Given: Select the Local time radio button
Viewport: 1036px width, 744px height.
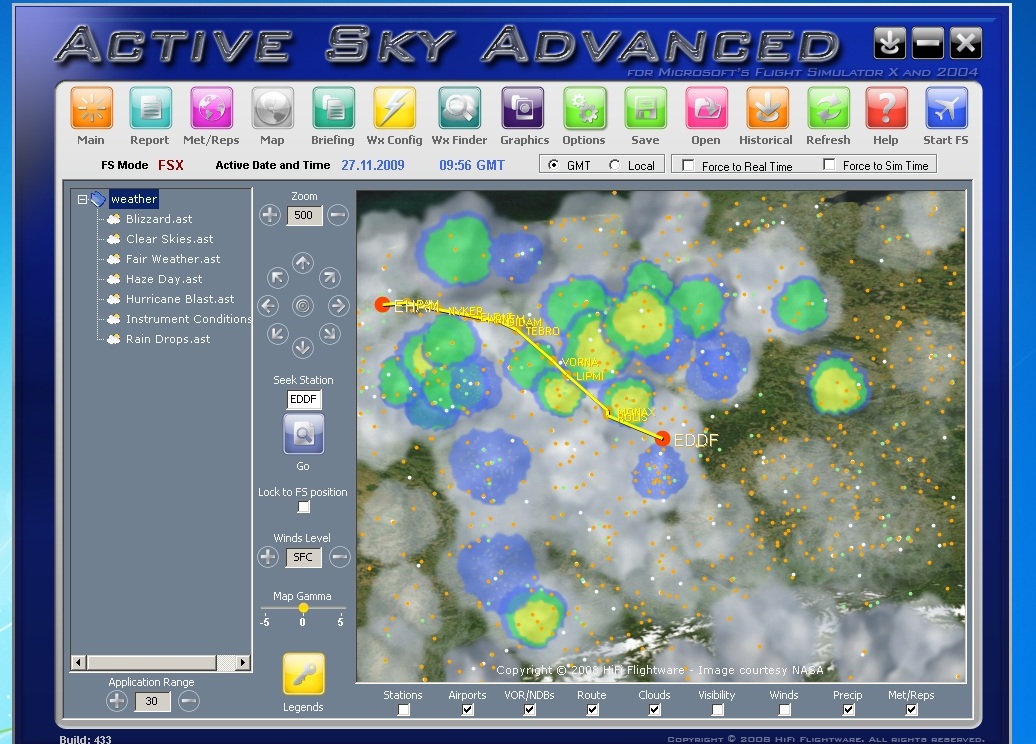Looking at the screenshot, I should coord(614,165).
